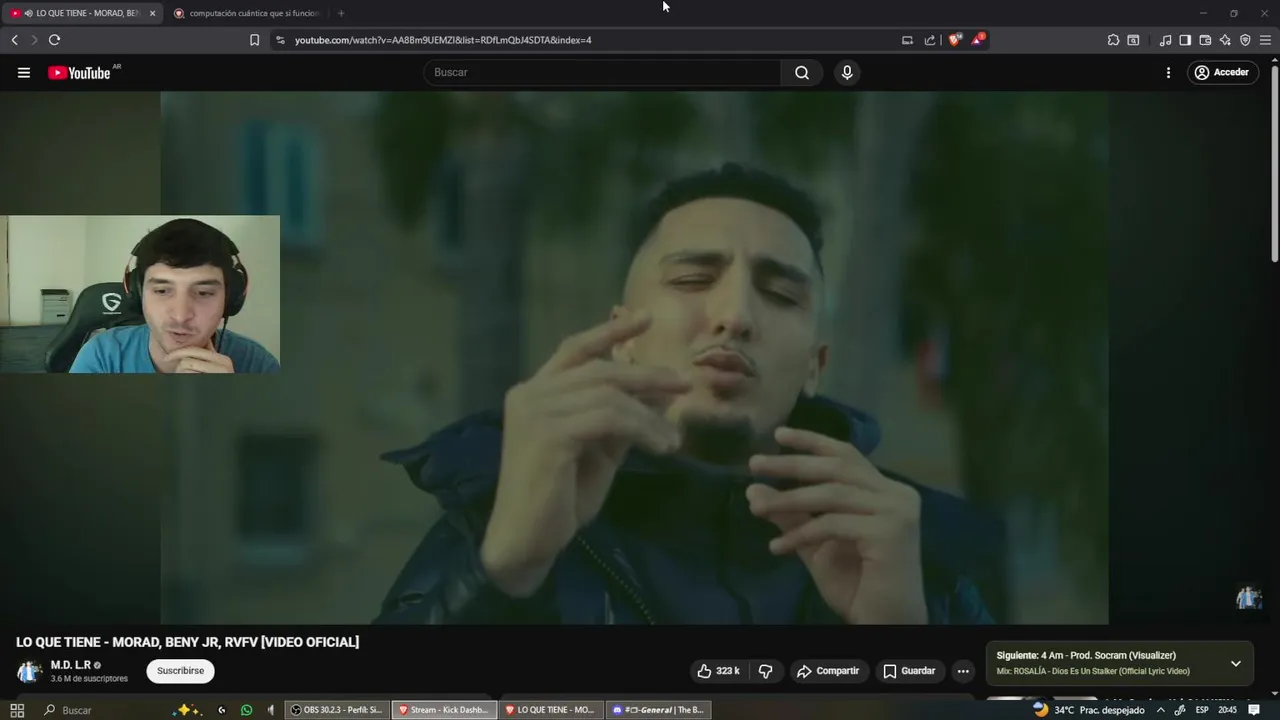Click the channel watermark in video corner

(x=1249, y=598)
